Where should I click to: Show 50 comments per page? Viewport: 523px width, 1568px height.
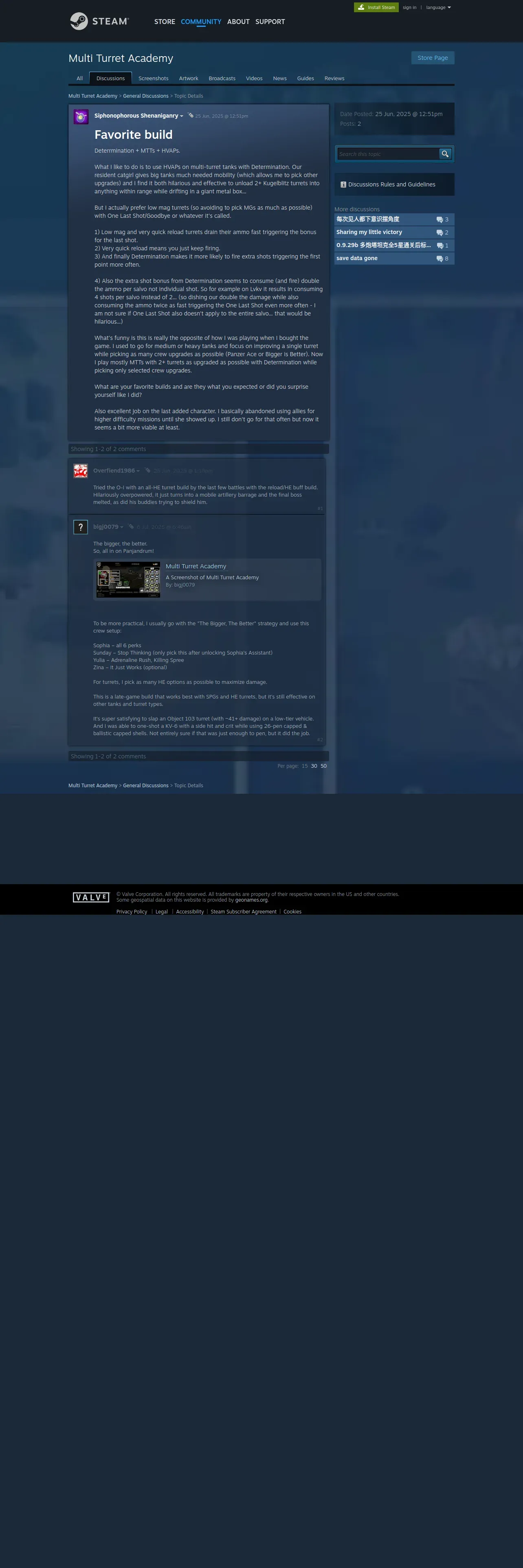coord(323,766)
